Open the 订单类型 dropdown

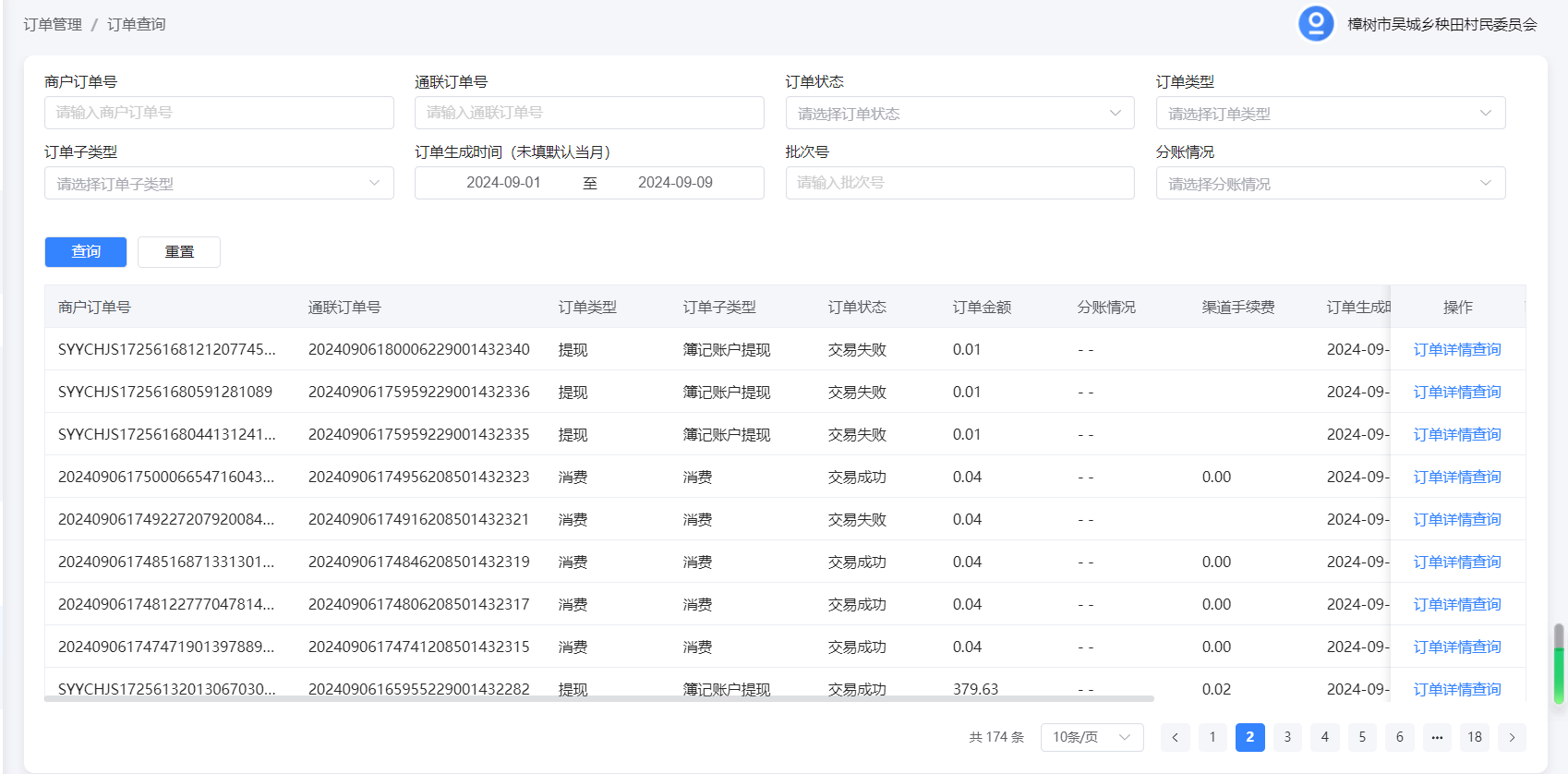click(1331, 113)
